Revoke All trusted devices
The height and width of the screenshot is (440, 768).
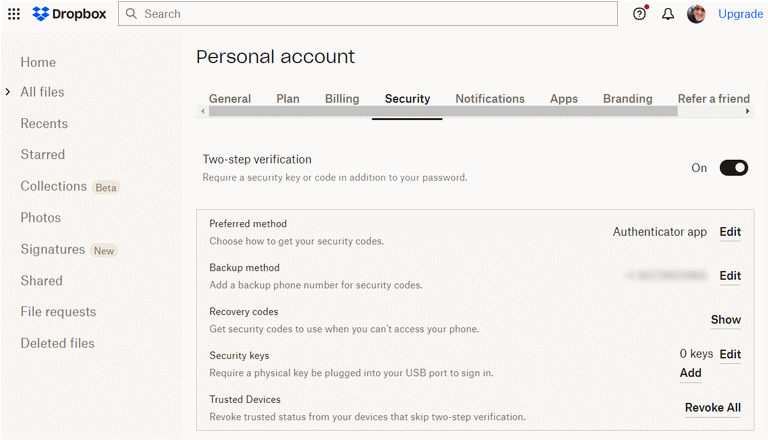[712, 408]
